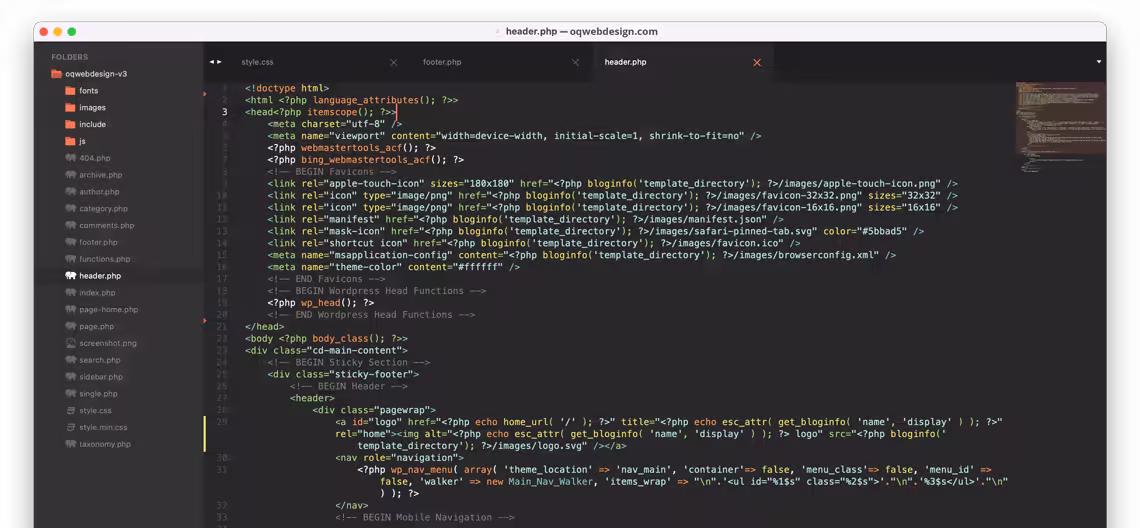Open taxonomy.php in the file tree
Screen dimensions: 1140x528
(x=105, y=444)
